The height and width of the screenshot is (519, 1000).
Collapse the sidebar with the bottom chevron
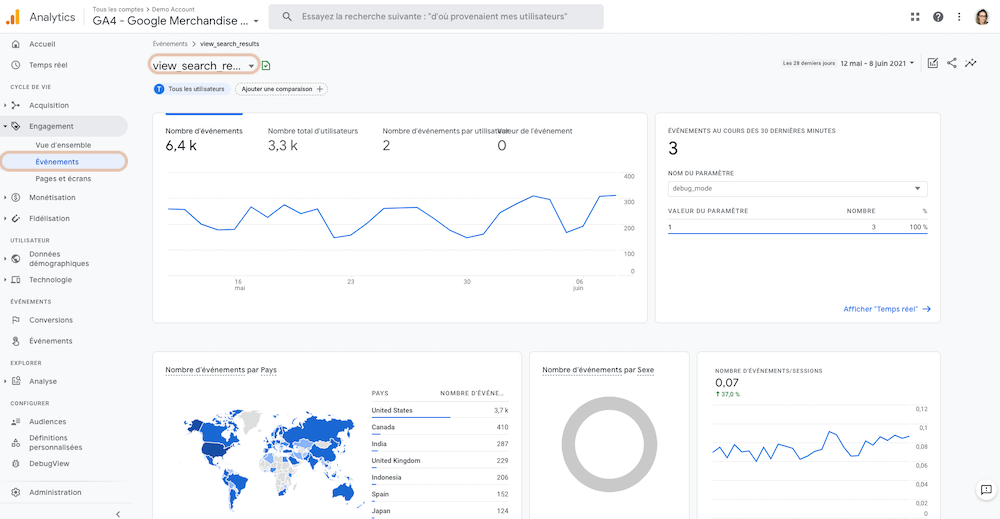click(118, 514)
